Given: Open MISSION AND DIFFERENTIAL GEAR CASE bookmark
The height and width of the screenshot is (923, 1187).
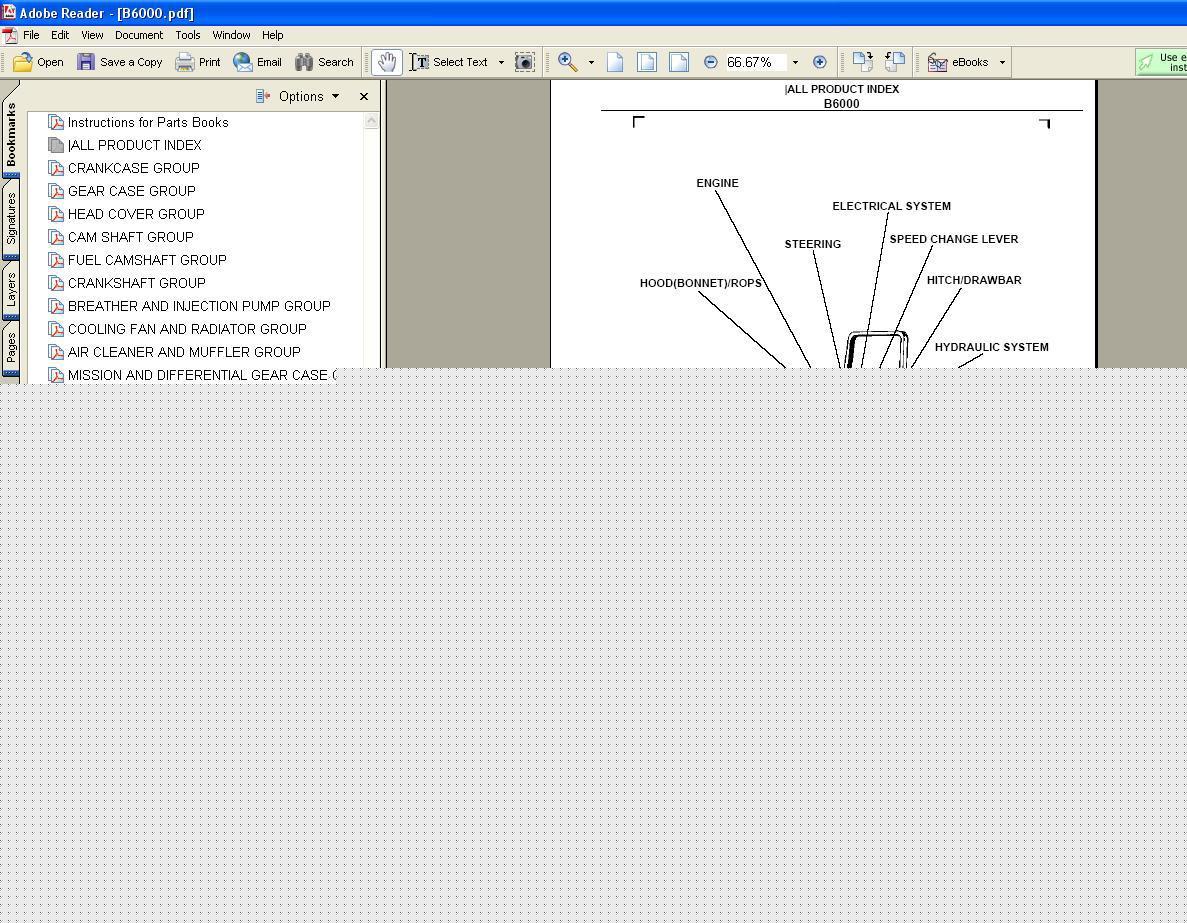Looking at the screenshot, I should (x=202, y=376).
